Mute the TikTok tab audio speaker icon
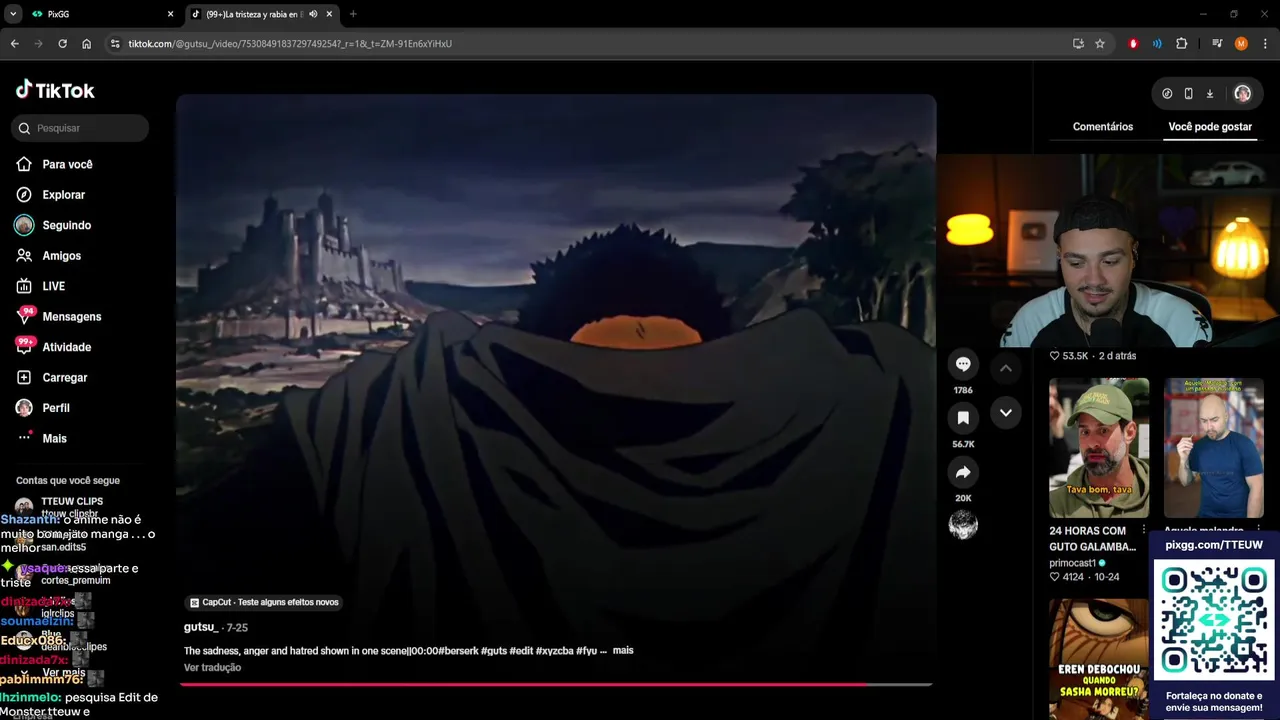The width and height of the screenshot is (1280, 720). tap(313, 14)
